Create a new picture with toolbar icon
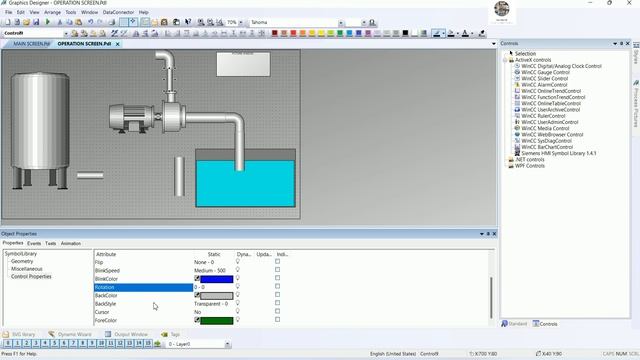Image resolution: width=640 pixels, height=360 pixels. pos(7,22)
